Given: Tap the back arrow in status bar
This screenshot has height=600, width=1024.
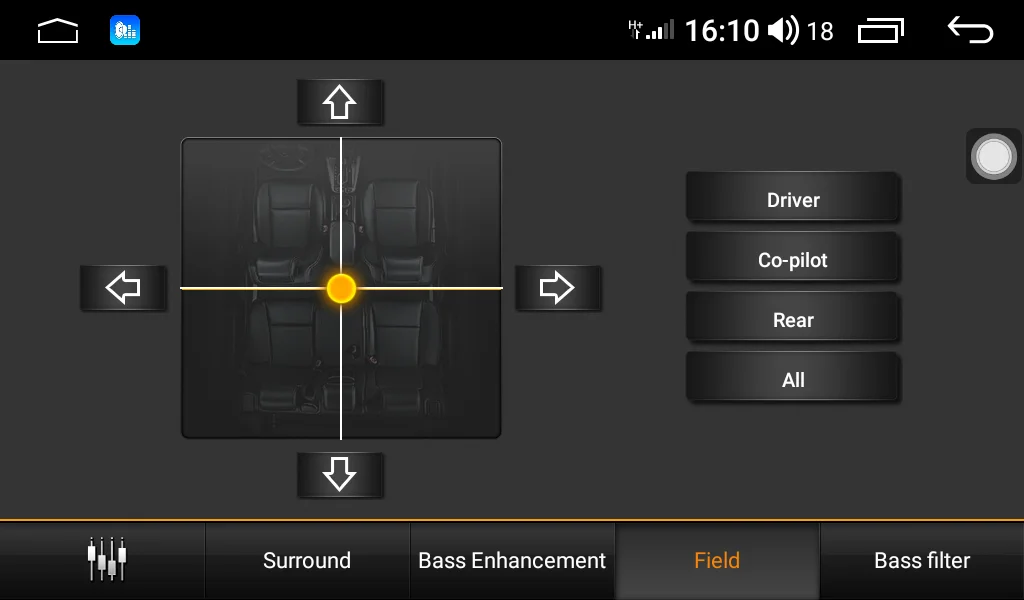Looking at the screenshot, I should tap(970, 30).
